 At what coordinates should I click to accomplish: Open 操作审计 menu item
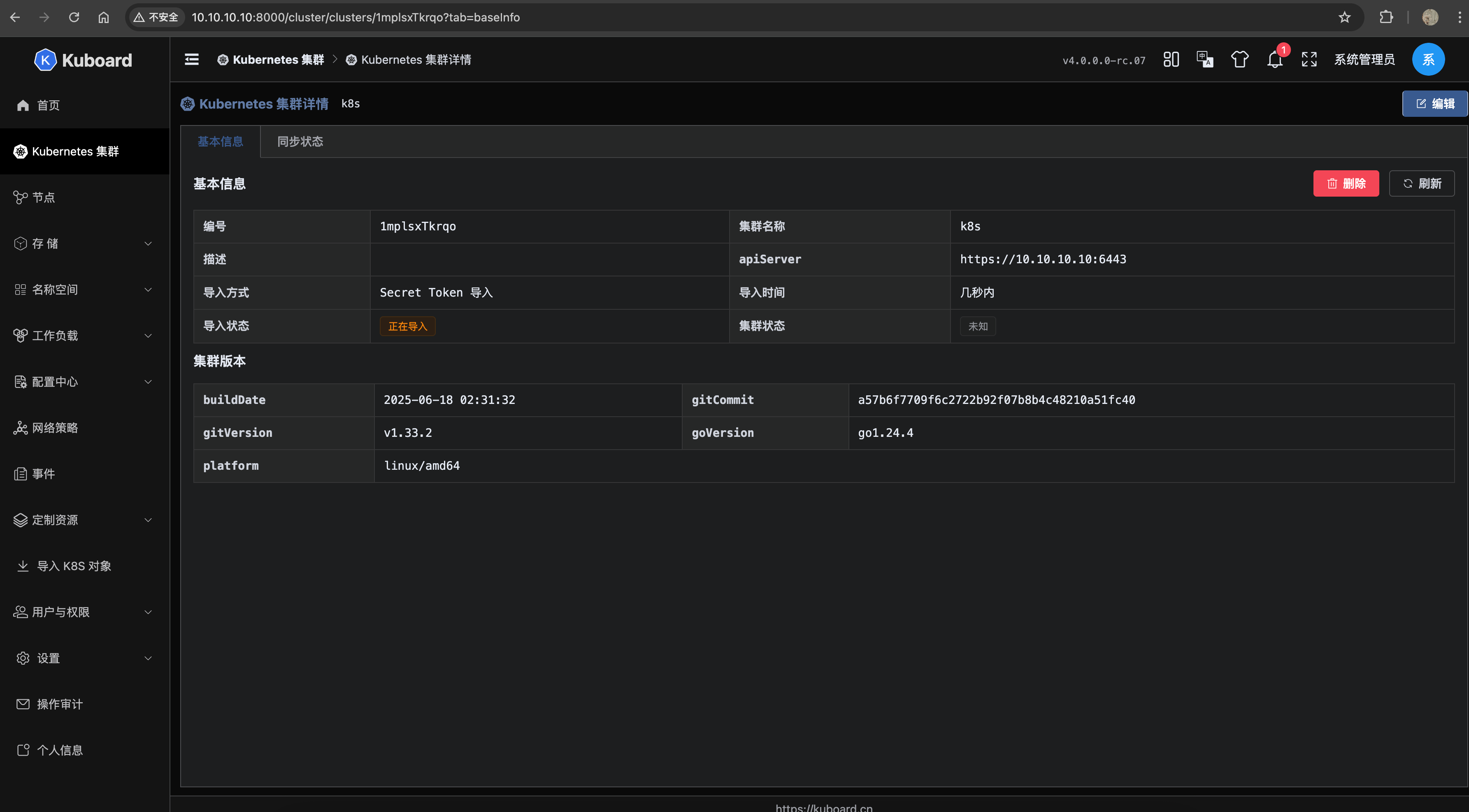[84, 704]
